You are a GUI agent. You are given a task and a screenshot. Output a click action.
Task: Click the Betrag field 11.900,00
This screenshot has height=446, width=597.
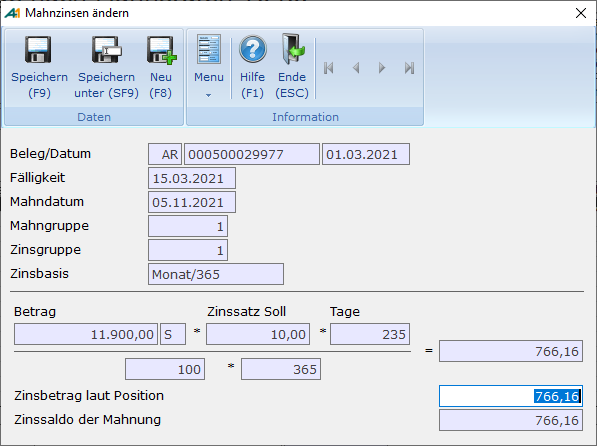coord(86,334)
